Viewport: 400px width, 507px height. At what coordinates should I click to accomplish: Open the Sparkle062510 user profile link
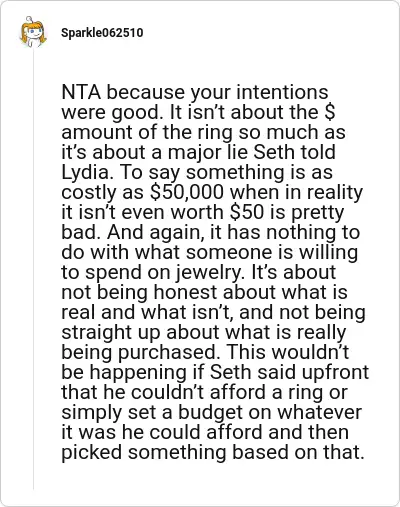102,33
